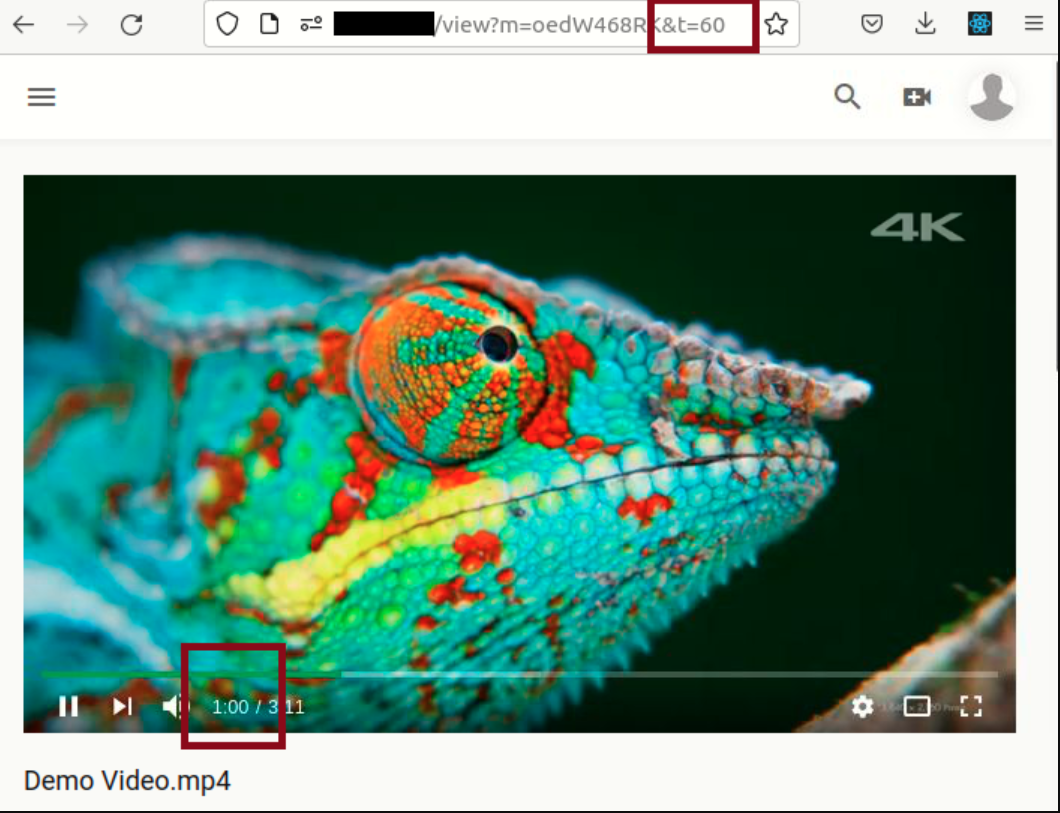The height and width of the screenshot is (813, 1060).
Task: Open the Firefox downloads panel
Action: point(925,25)
